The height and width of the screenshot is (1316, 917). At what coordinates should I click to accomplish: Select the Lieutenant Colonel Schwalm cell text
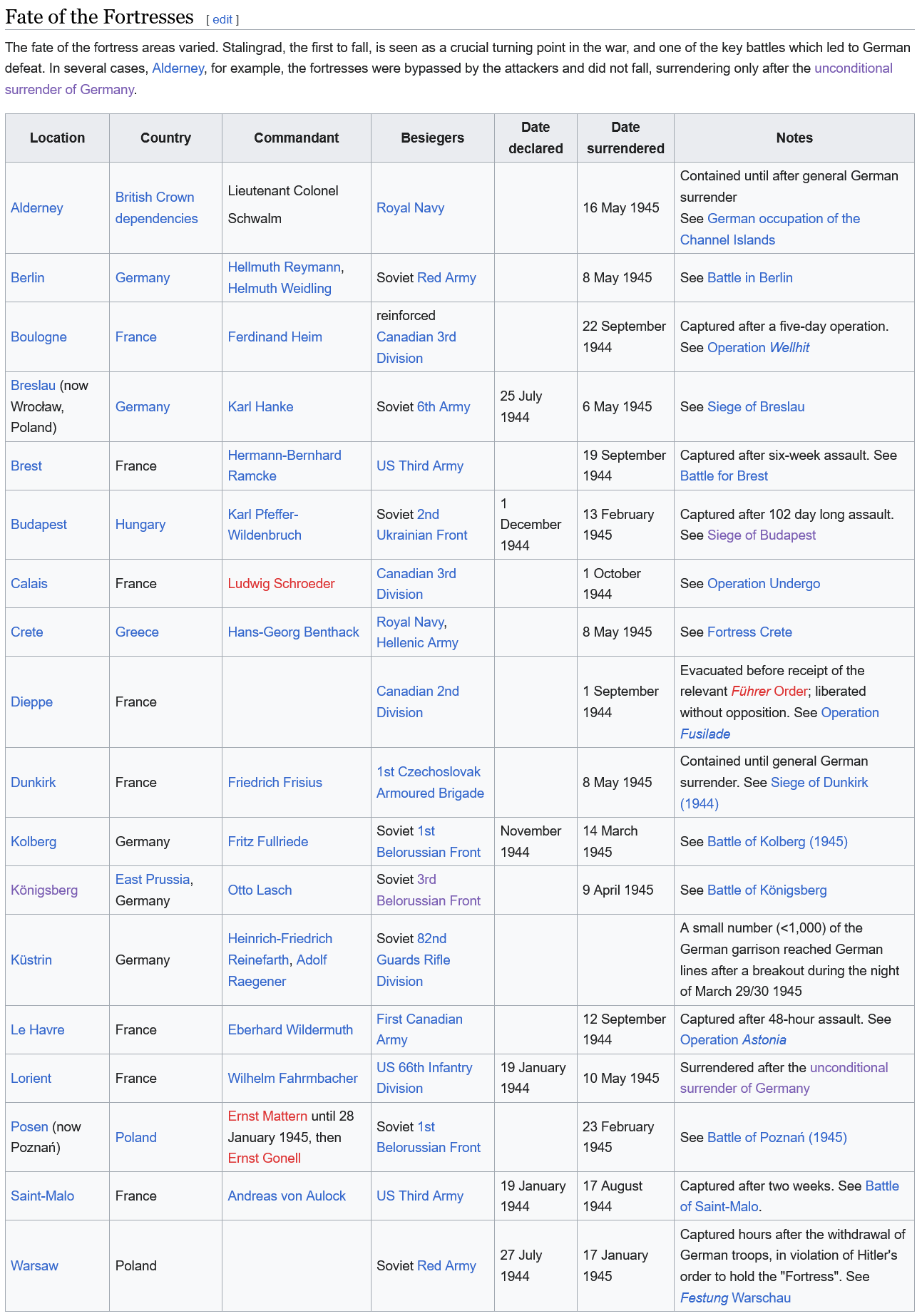pos(283,205)
